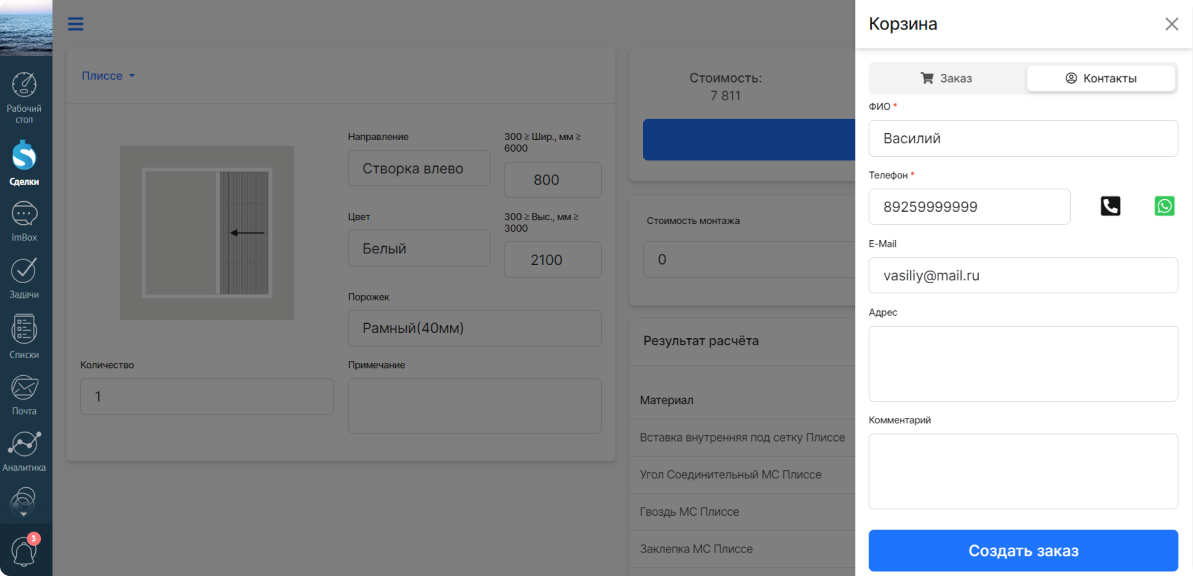Open the Цвет Белый selector
The image size is (1193, 576).
click(418, 248)
